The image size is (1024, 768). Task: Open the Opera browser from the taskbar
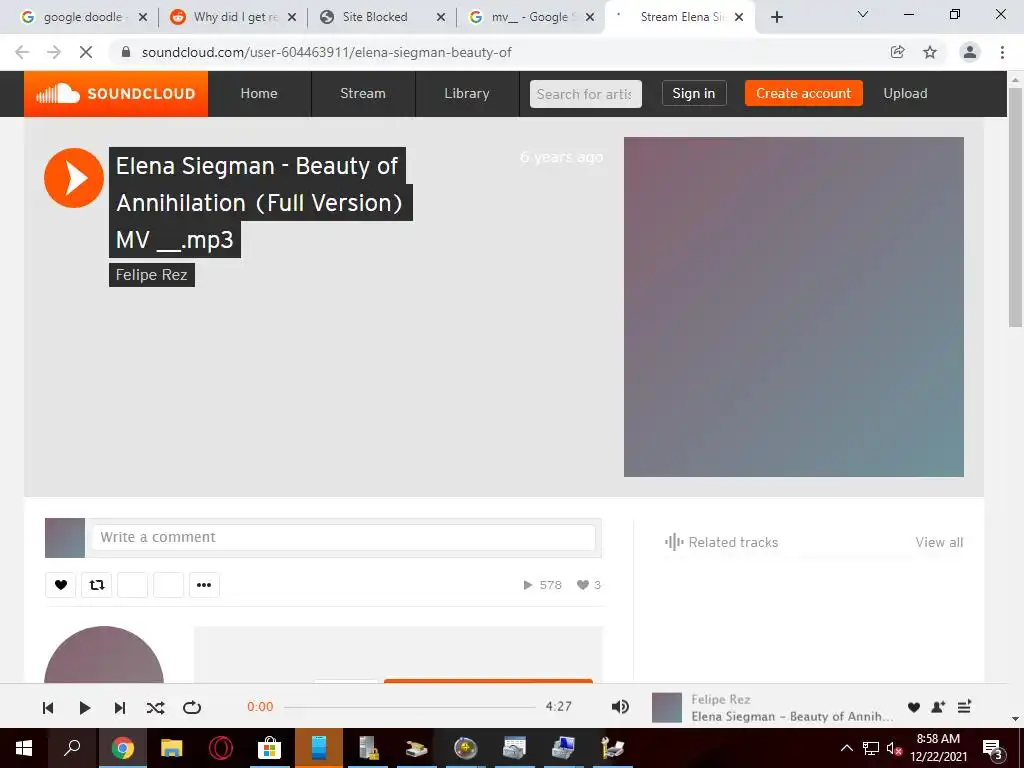click(x=221, y=748)
